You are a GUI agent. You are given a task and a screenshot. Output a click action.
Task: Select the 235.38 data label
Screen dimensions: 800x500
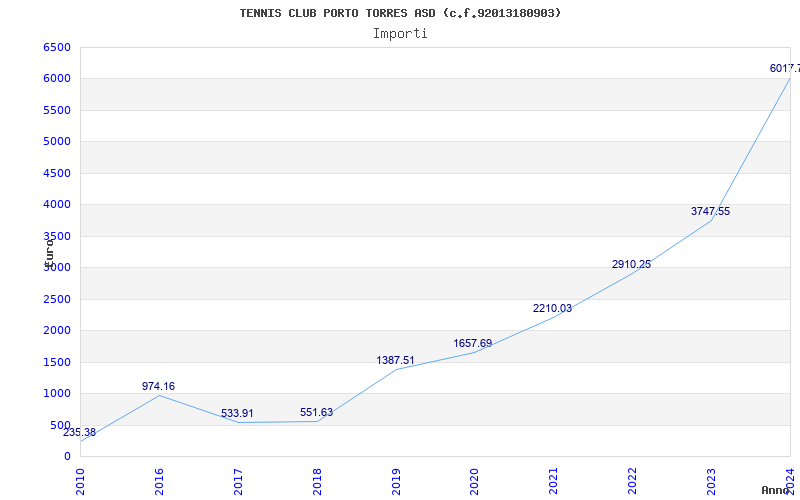tap(79, 433)
